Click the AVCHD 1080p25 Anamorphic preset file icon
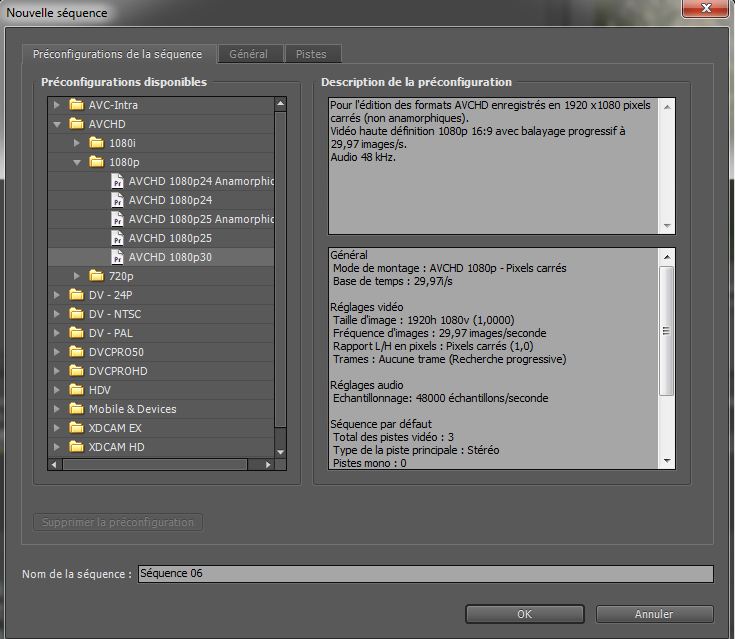Viewport: 735px width, 639px height. [117, 219]
